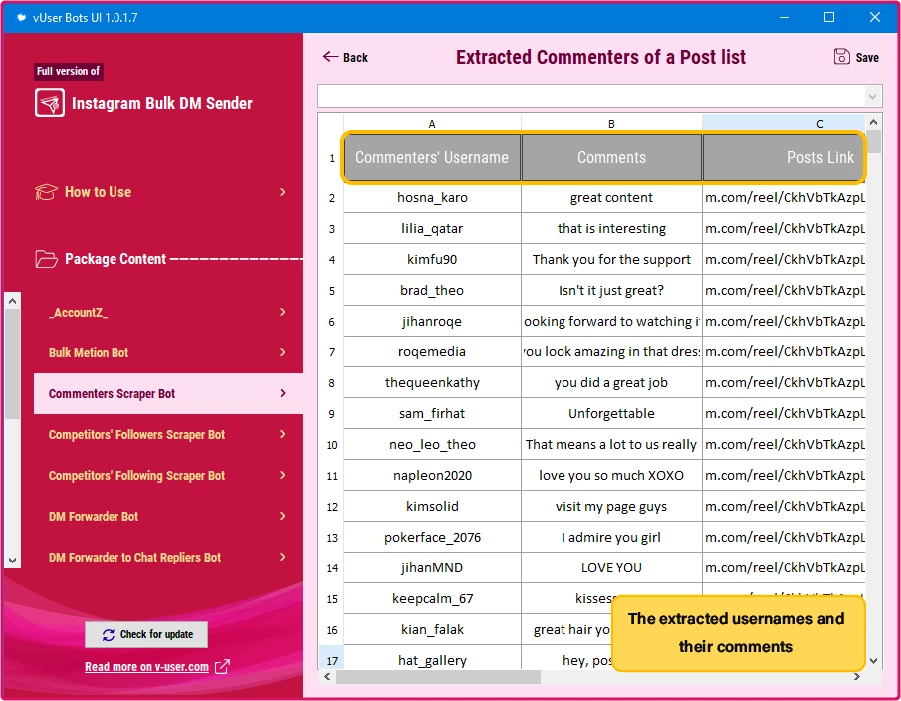Select the napleon2020 username cell
The image size is (901, 701).
(x=432, y=476)
